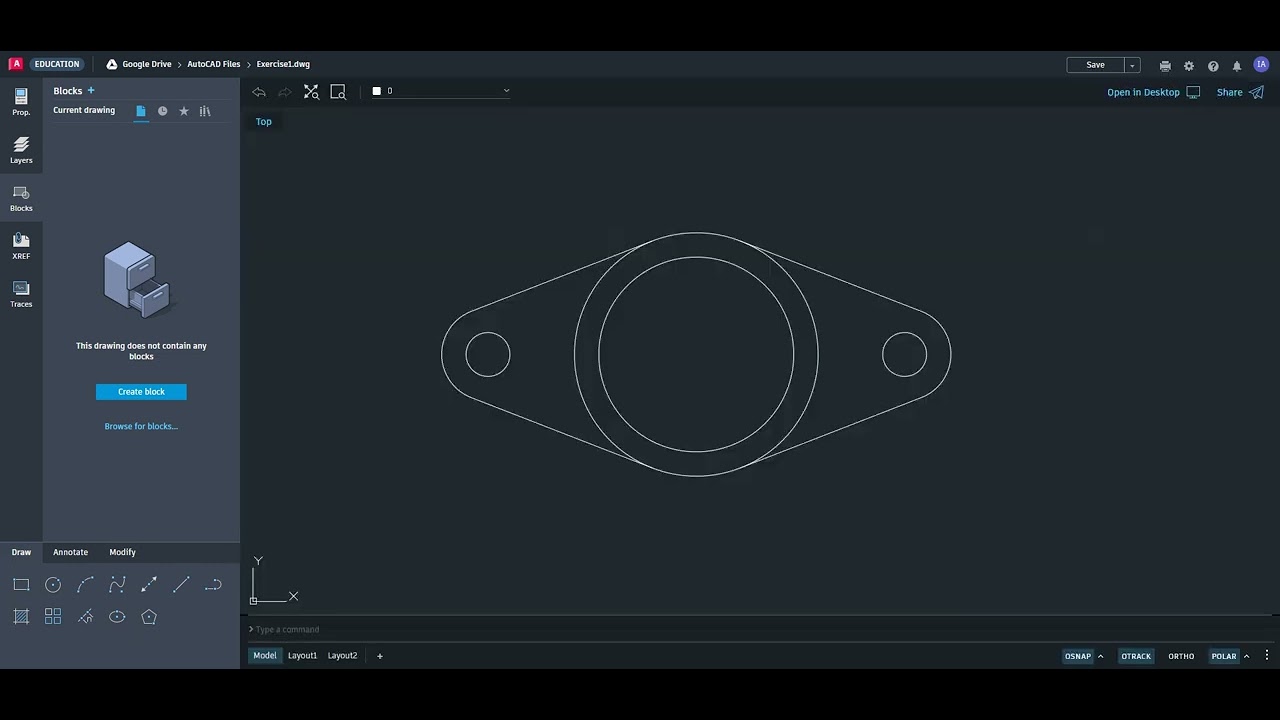Add a new layout tab
Screen dimensions: 1280x720
tap(380, 656)
